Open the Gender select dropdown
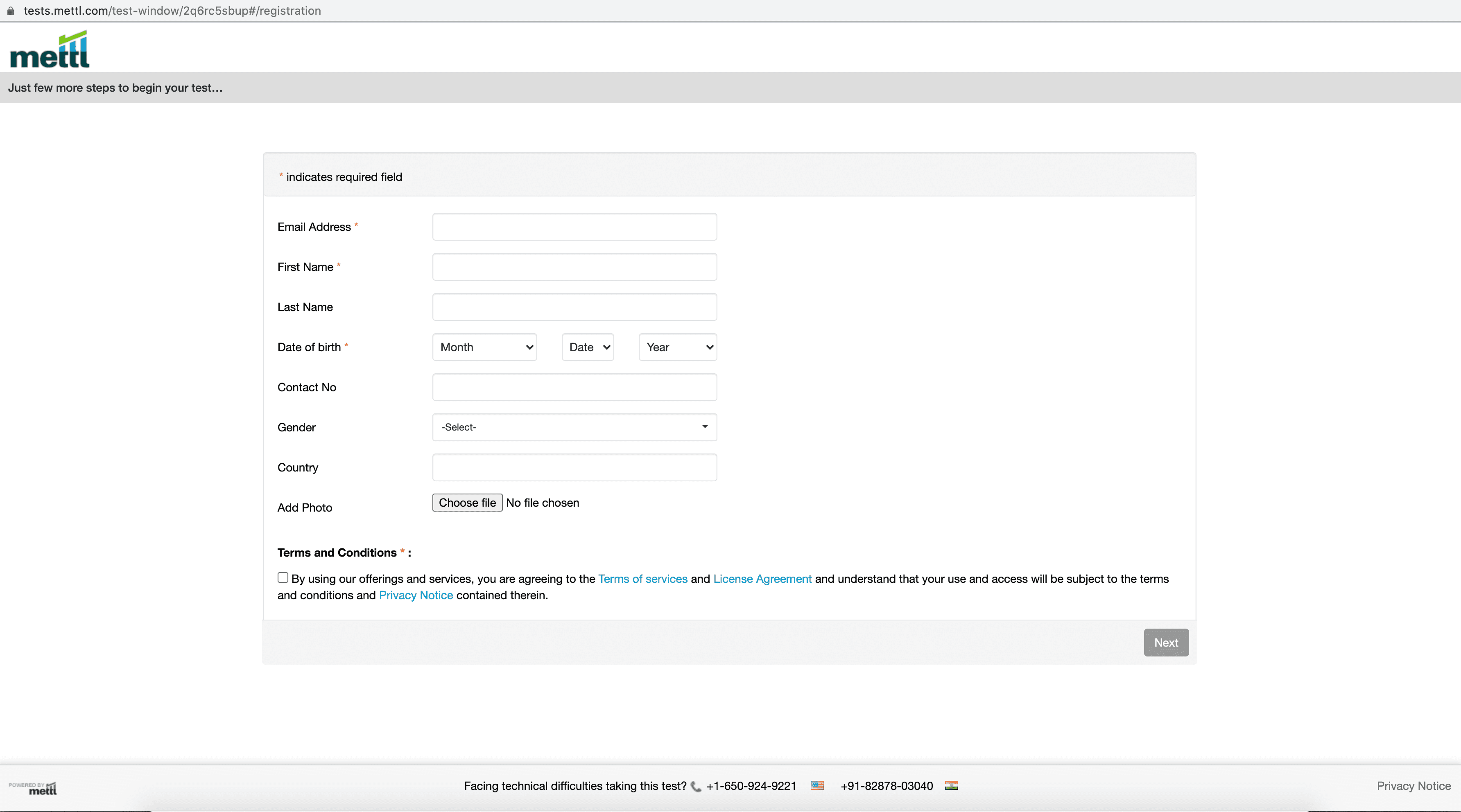 [574, 427]
